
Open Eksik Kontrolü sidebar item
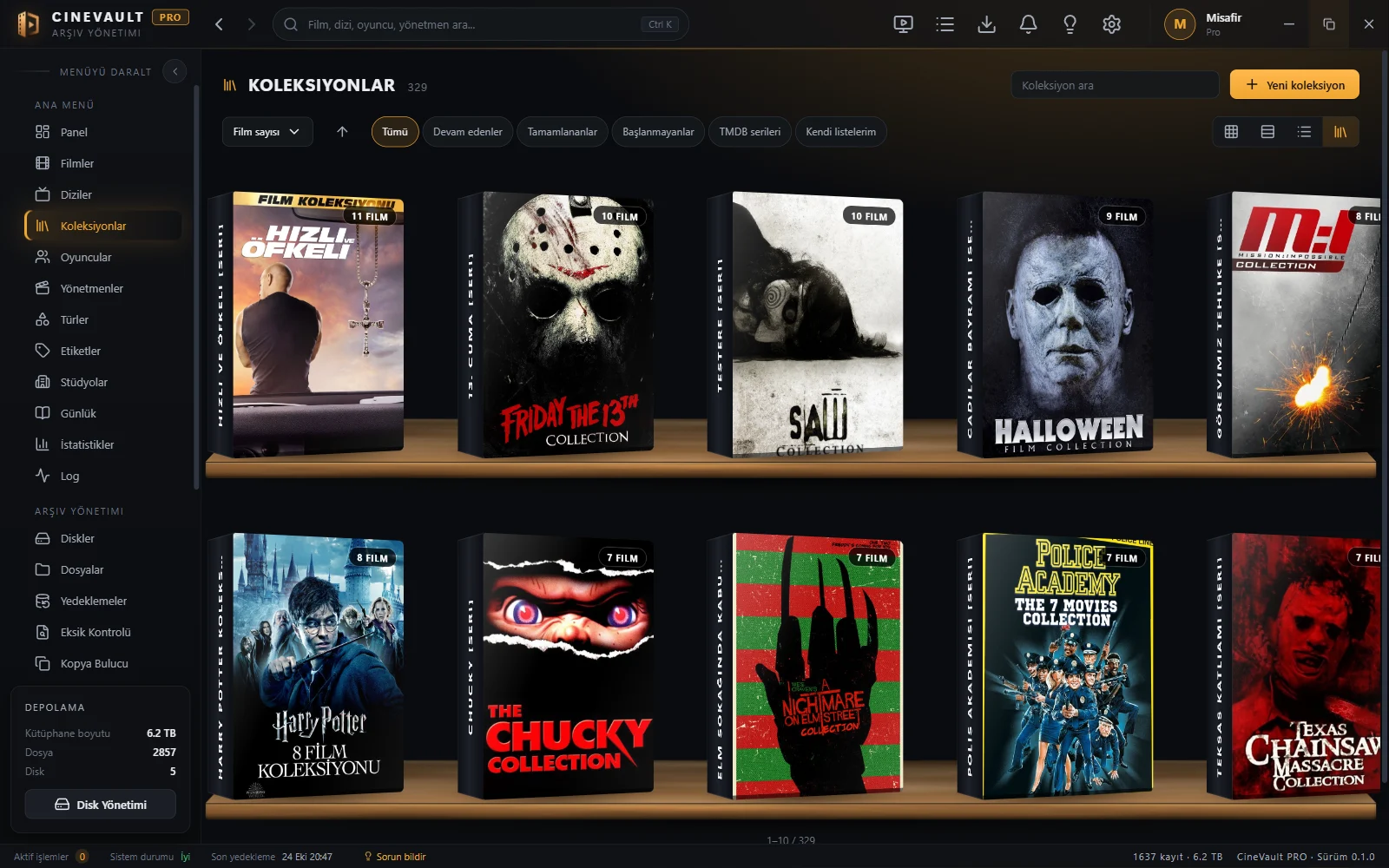(103, 632)
